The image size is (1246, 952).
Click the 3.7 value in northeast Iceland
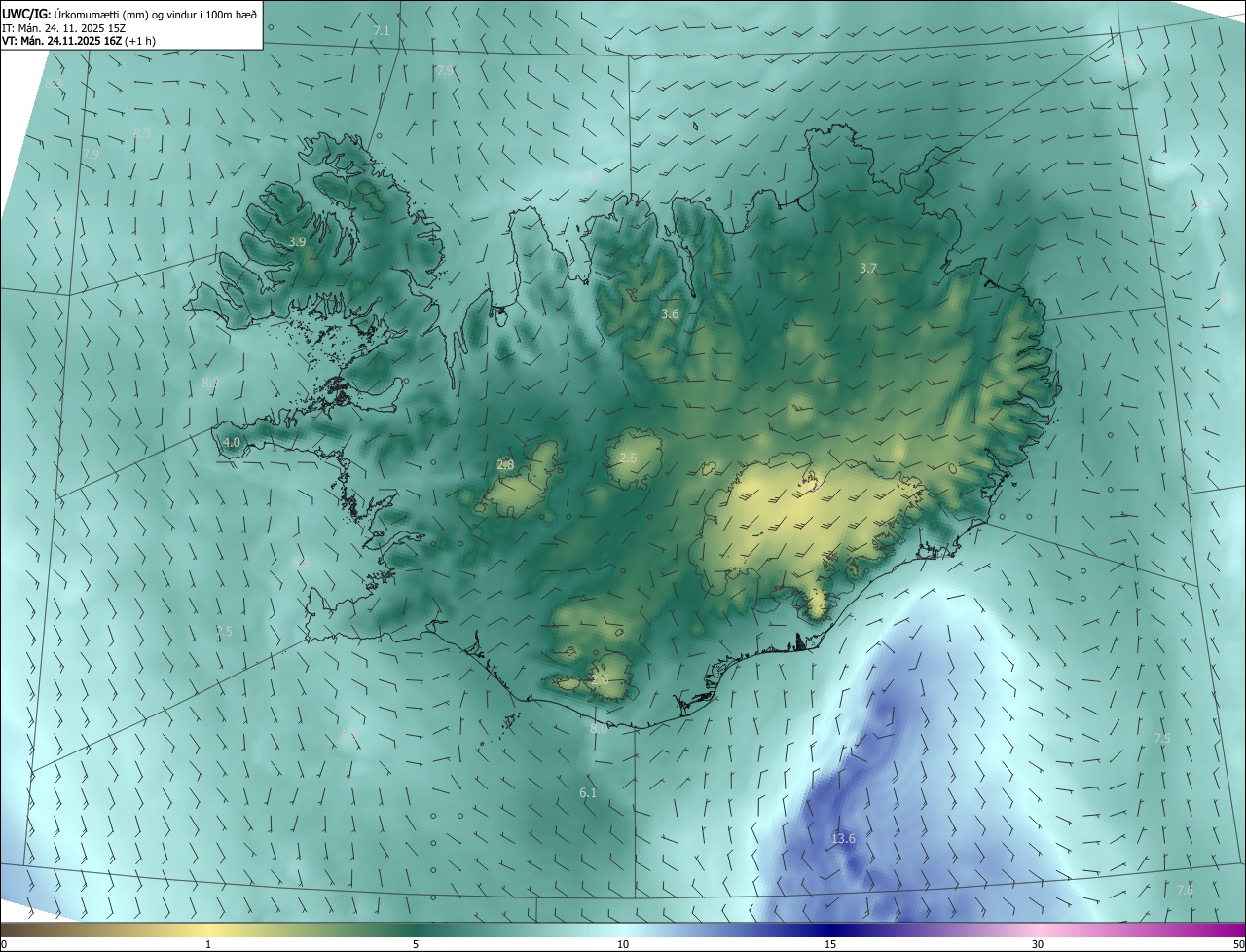[x=868, y=268]
